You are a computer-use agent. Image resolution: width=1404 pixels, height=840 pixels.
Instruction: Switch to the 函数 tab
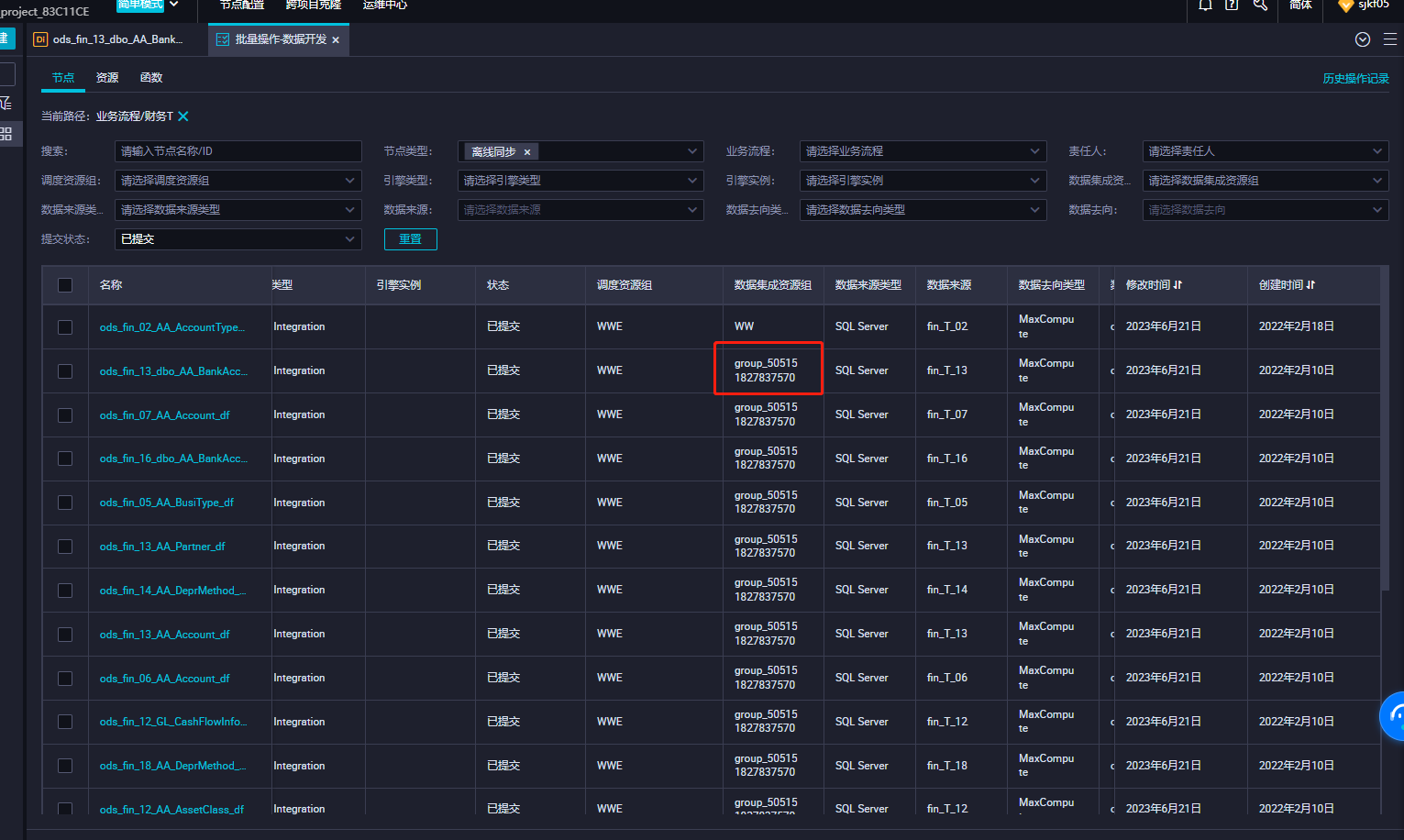coord(151,78)
